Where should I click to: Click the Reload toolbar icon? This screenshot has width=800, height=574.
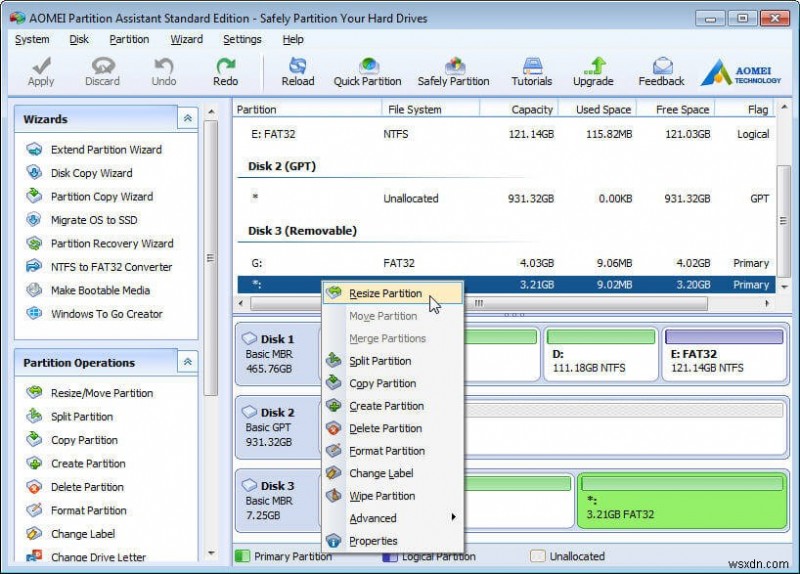coord(298,71)
